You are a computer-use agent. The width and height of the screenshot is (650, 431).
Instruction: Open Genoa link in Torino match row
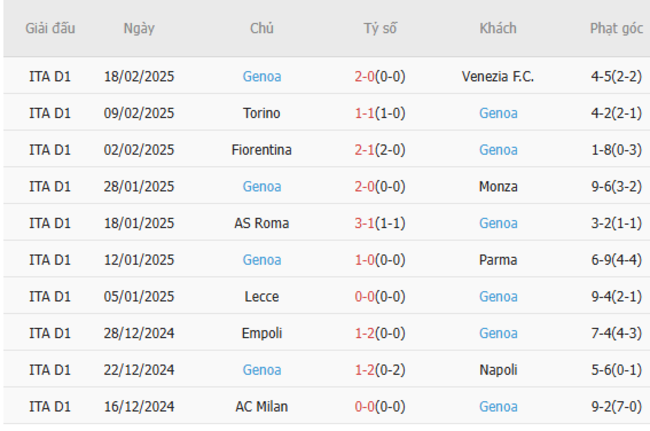pos(498,113)
